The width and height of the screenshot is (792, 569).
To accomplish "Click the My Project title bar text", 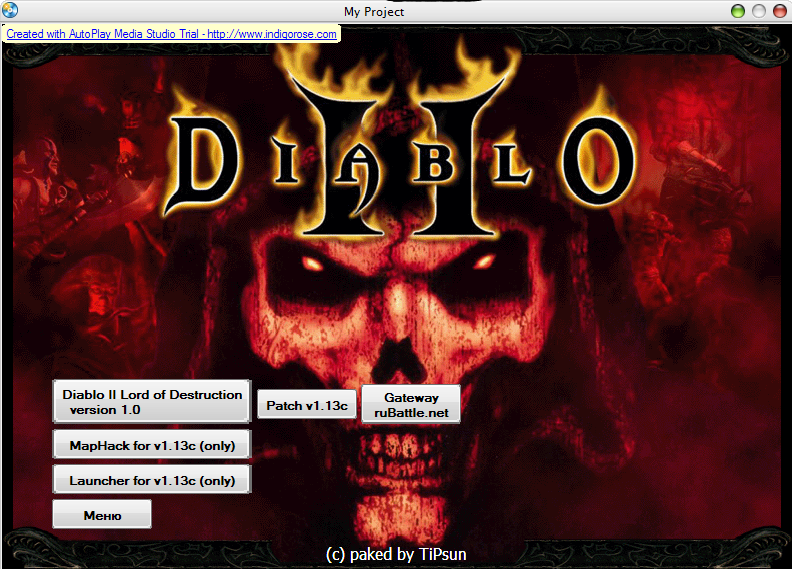I will click(375, 11).
